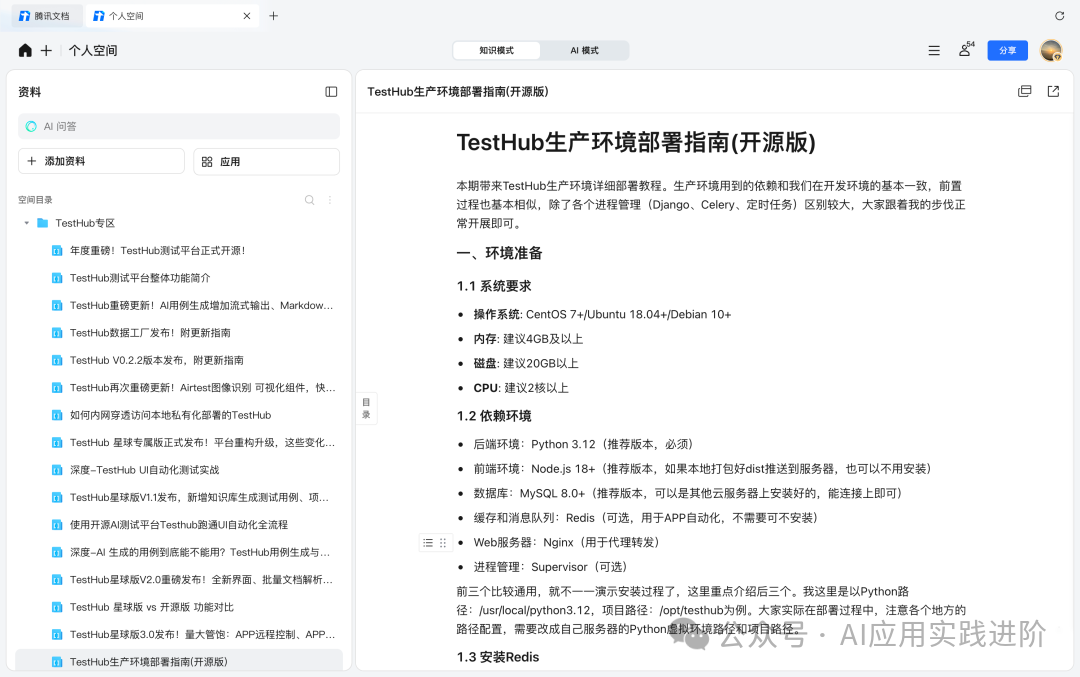Open a new browser tab

(x=273, y=16)
